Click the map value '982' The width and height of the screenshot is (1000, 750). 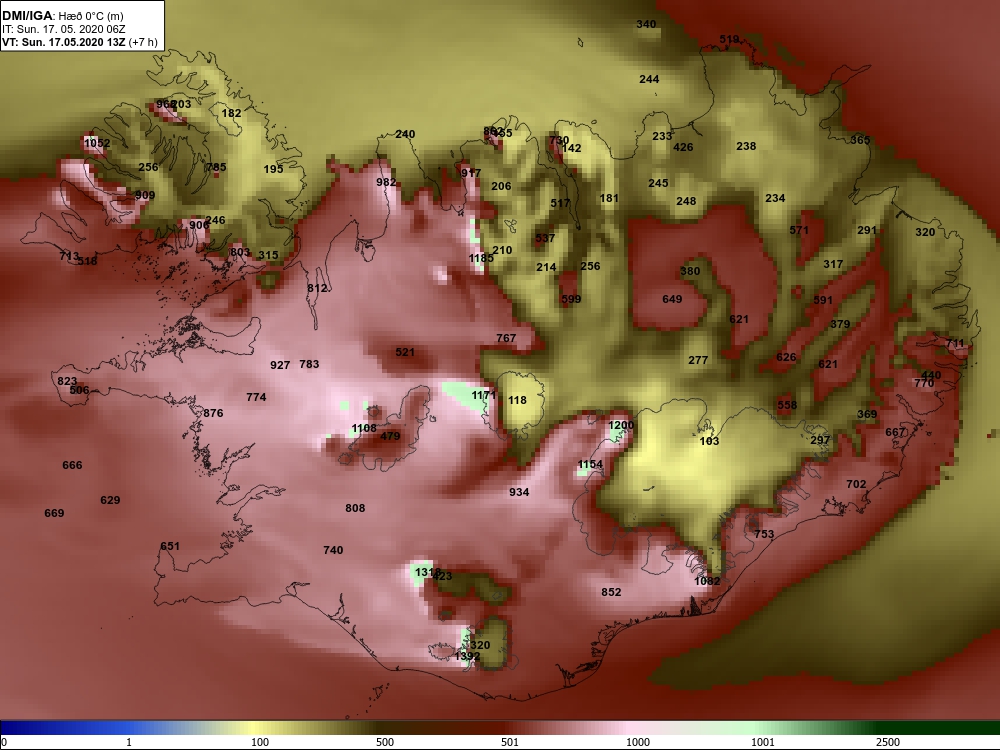(386, 182)
